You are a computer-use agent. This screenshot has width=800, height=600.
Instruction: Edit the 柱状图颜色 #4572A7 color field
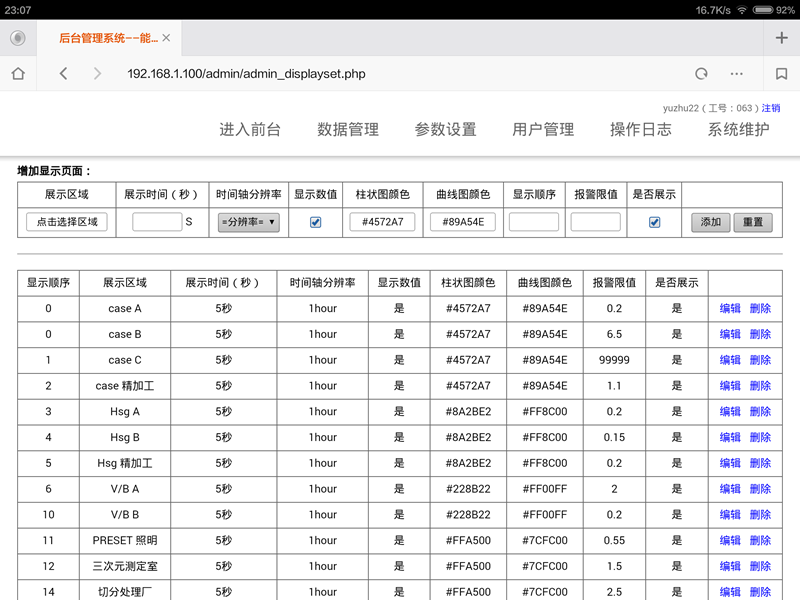click(x=382, y=222)
